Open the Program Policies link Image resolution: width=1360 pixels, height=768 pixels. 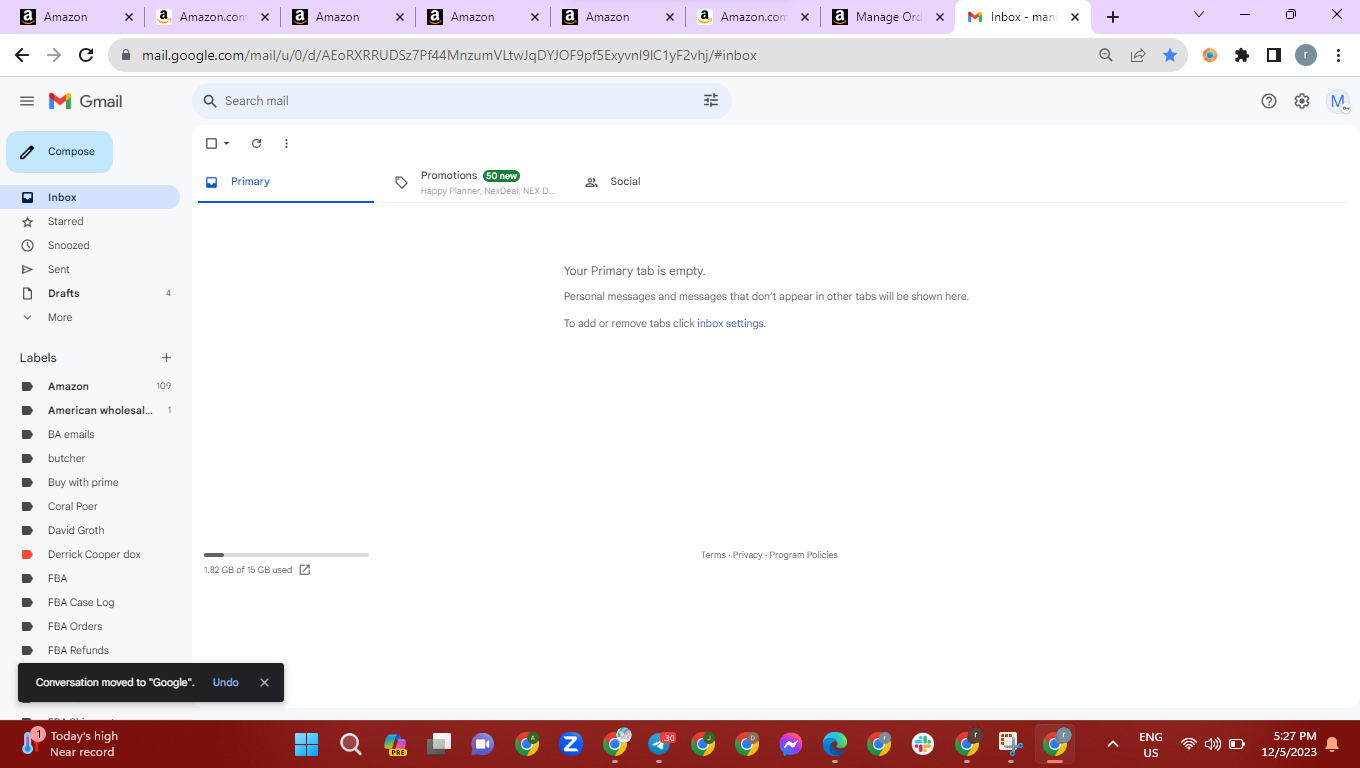pyautogui.click(x=803, y=555)
